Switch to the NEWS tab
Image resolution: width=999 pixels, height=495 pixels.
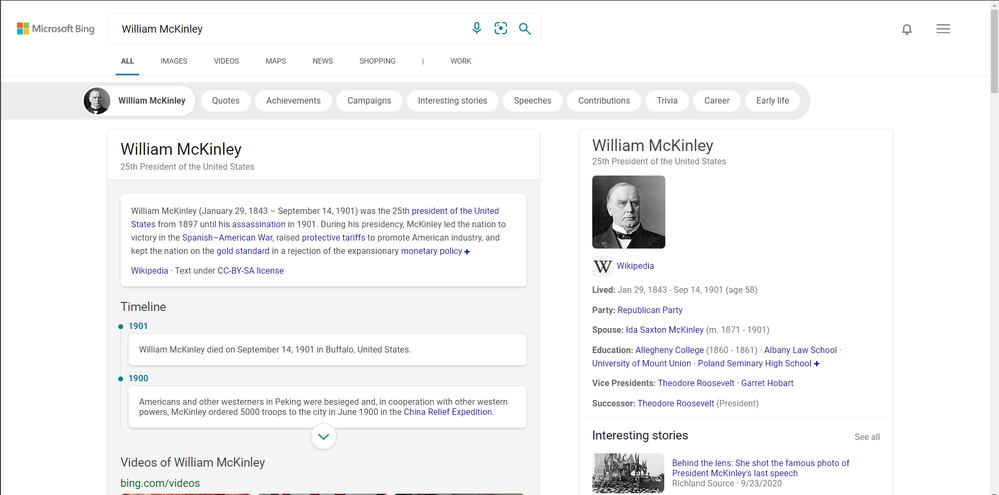(322, 61)
